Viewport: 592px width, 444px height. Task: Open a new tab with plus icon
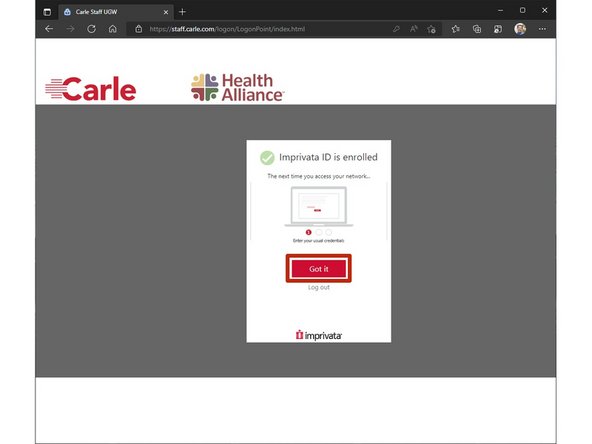[182, 12]
